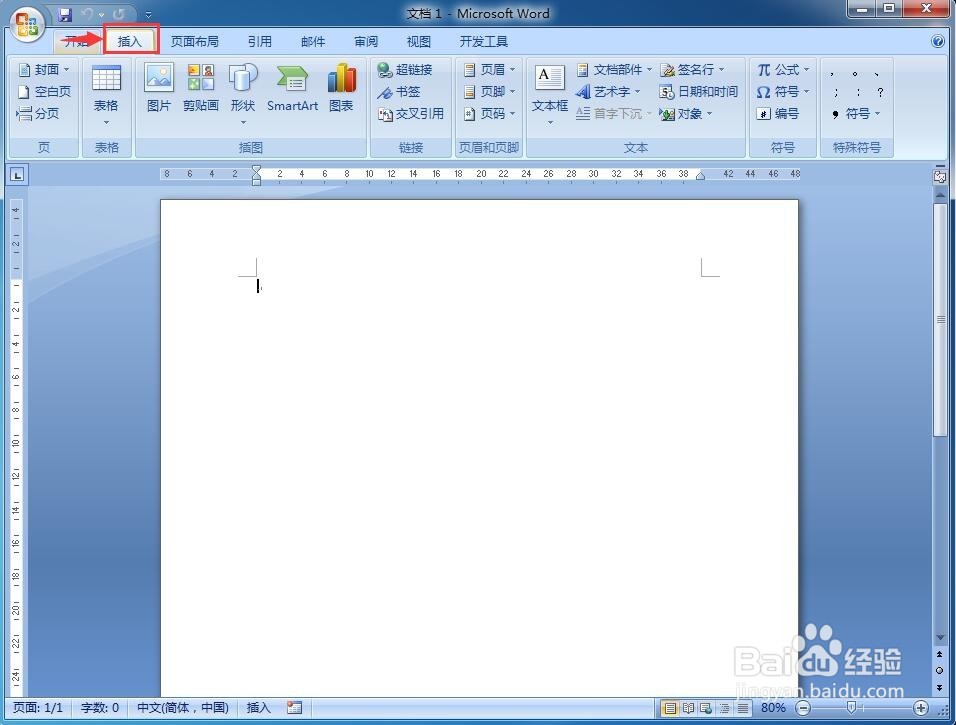The height and width of the screenshot is (725, 956).
Task: Expand the Ω symbol (符号) dropdown
Action: pos(807,92)
